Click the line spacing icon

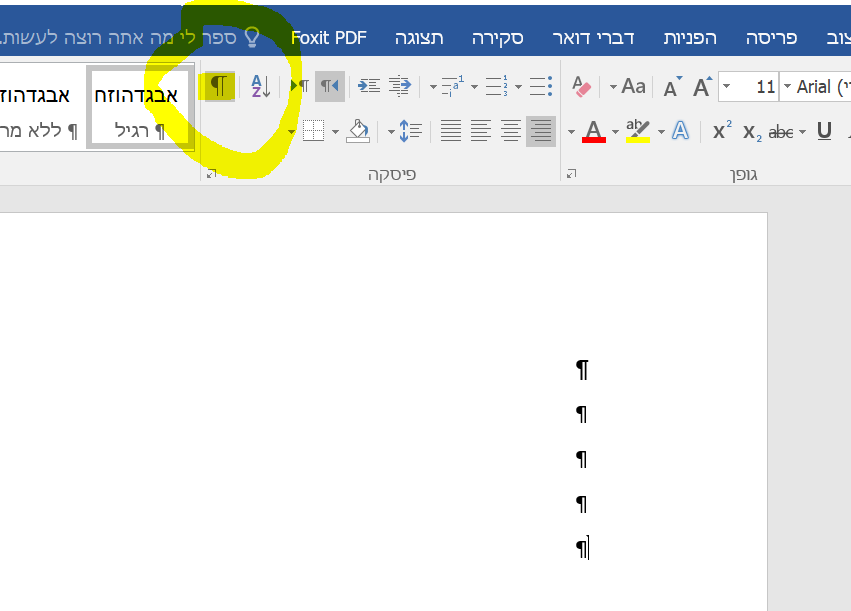[x=411, y=131]
